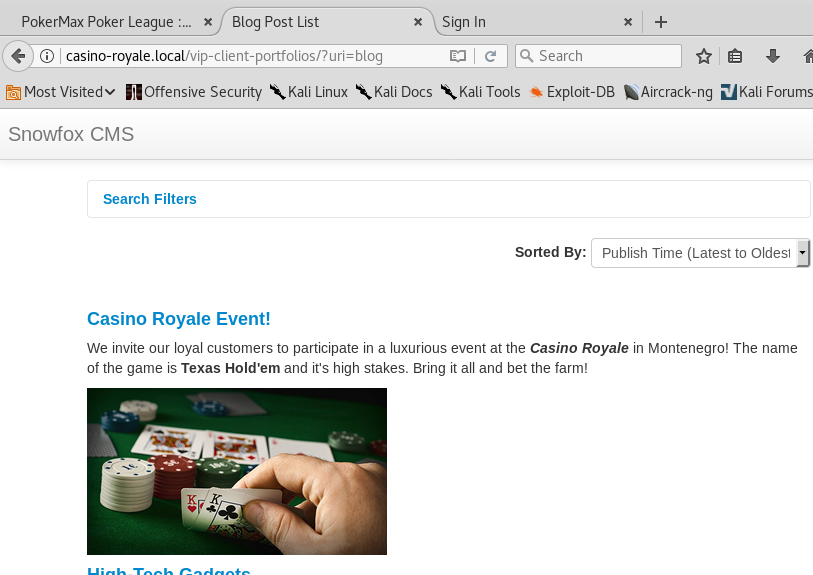The height and width of the screenshot is (575, 813).
Task: Switch to PokerMax Poker League tab
Action: [106, 22]
